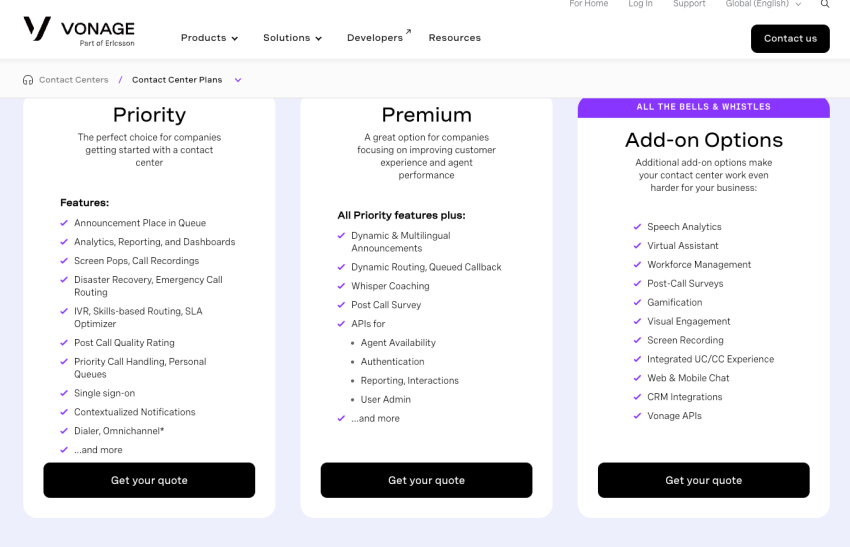Get your quote for Priority plan
Screen dimensions: 850x547
(x=149, y=480)
